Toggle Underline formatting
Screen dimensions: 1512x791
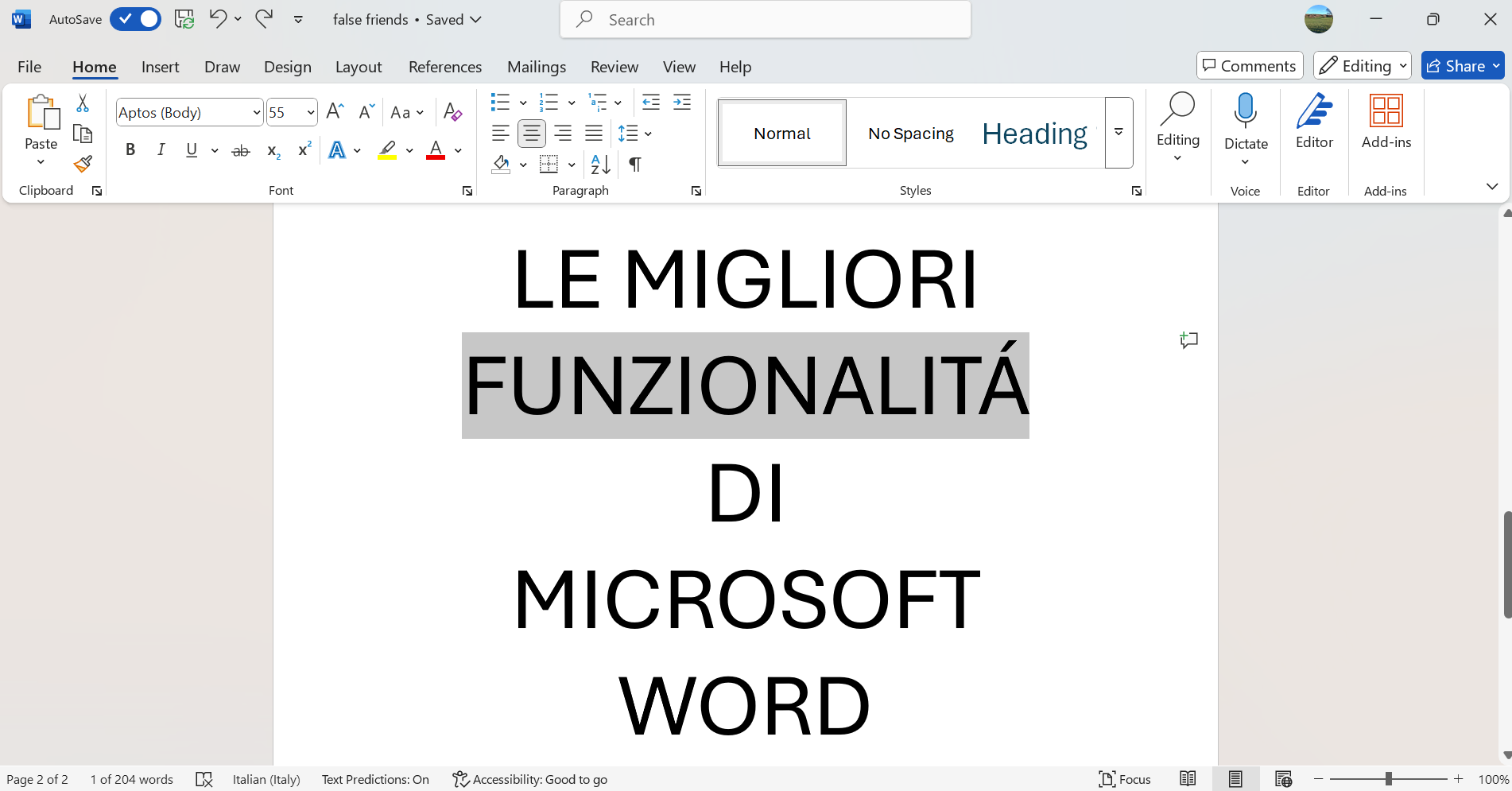click(192, 150)
